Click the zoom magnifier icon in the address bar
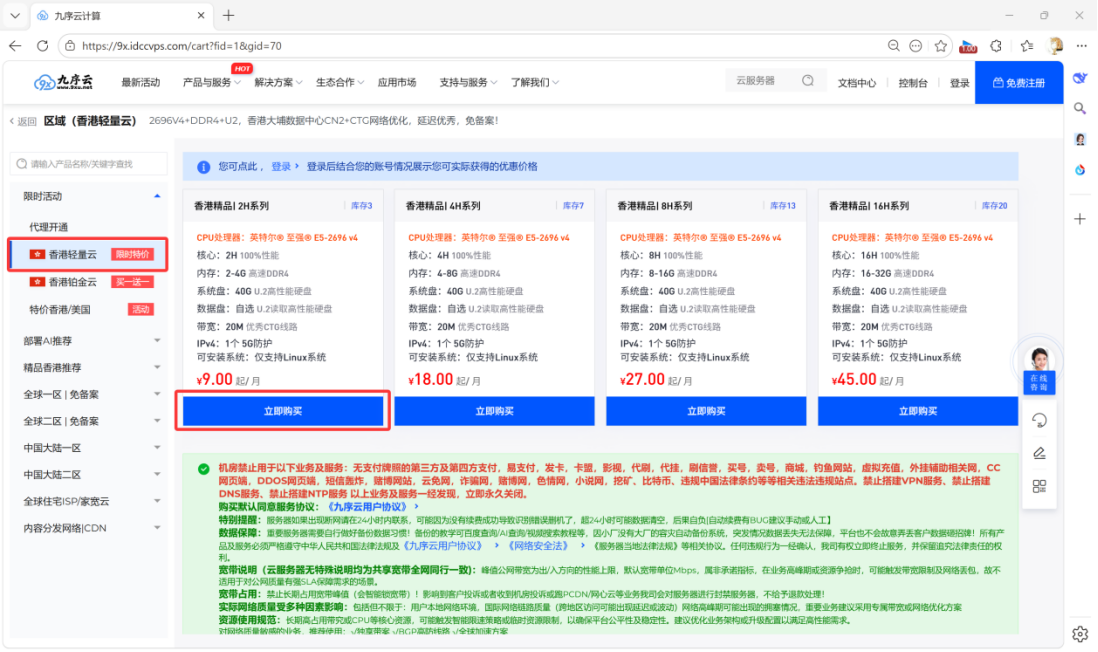The width and height of the screenshot is (1098, 652). click(894, 46)
